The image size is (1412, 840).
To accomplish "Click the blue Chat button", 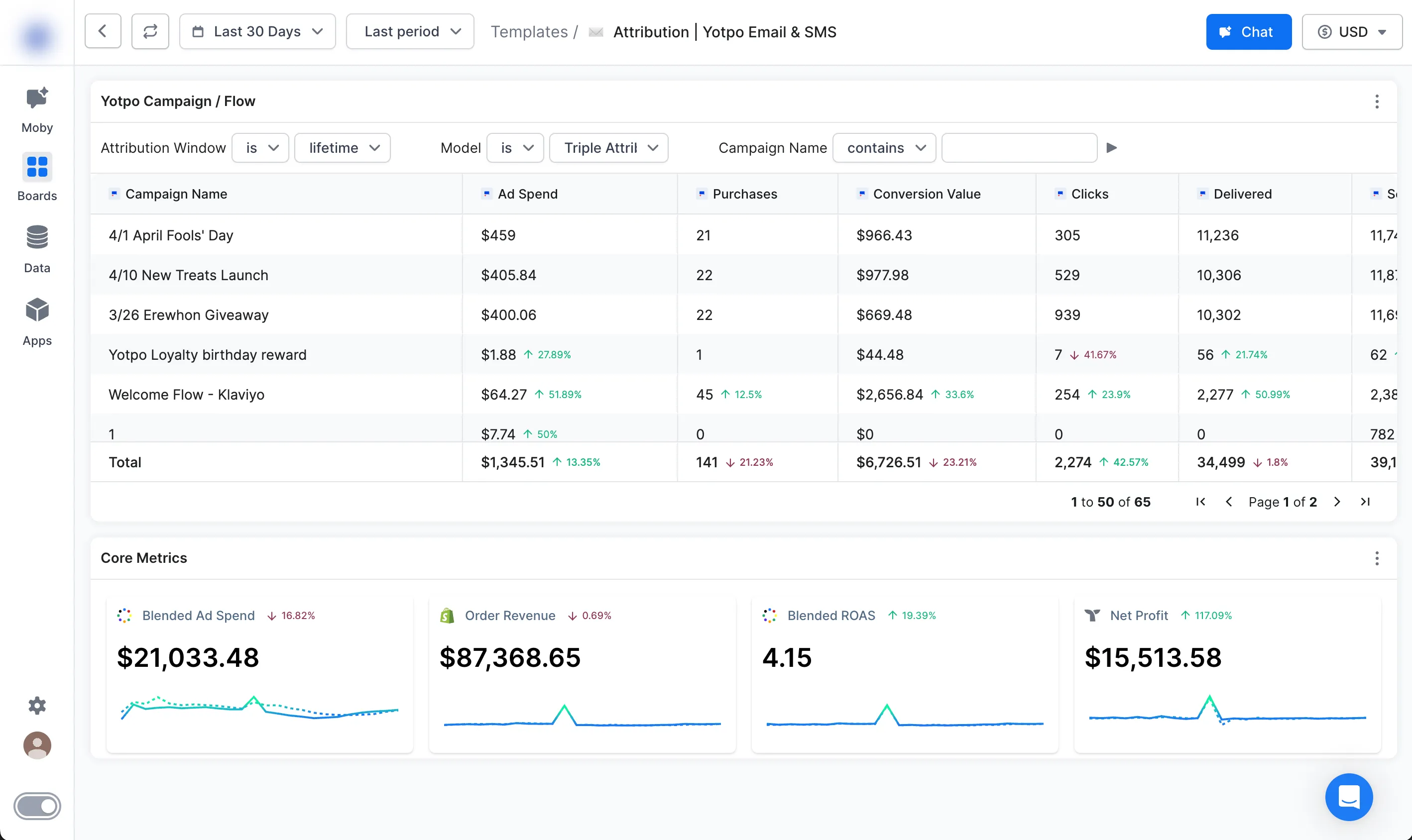I will pos(1248,32).
